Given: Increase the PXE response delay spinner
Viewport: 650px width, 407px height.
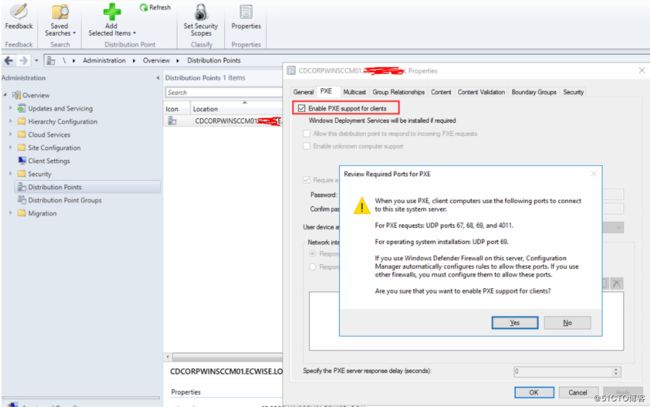Looking at the screenshot, I should tap(616, 369).
